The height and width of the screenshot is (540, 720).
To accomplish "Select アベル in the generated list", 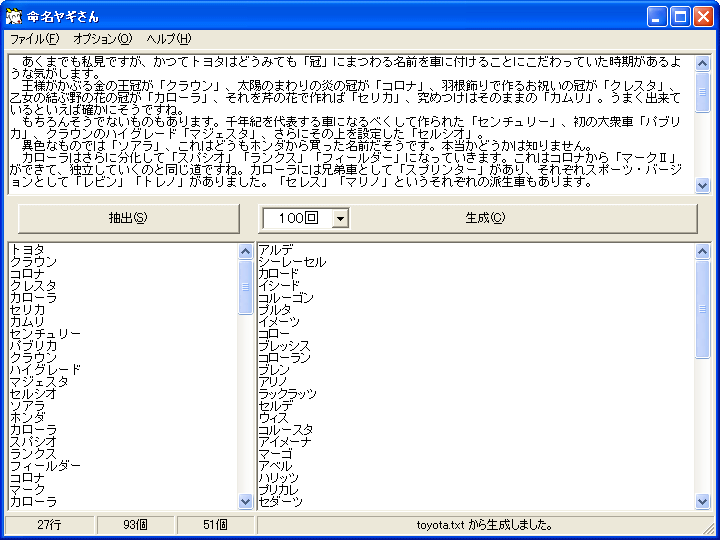I will pos(276,466).
